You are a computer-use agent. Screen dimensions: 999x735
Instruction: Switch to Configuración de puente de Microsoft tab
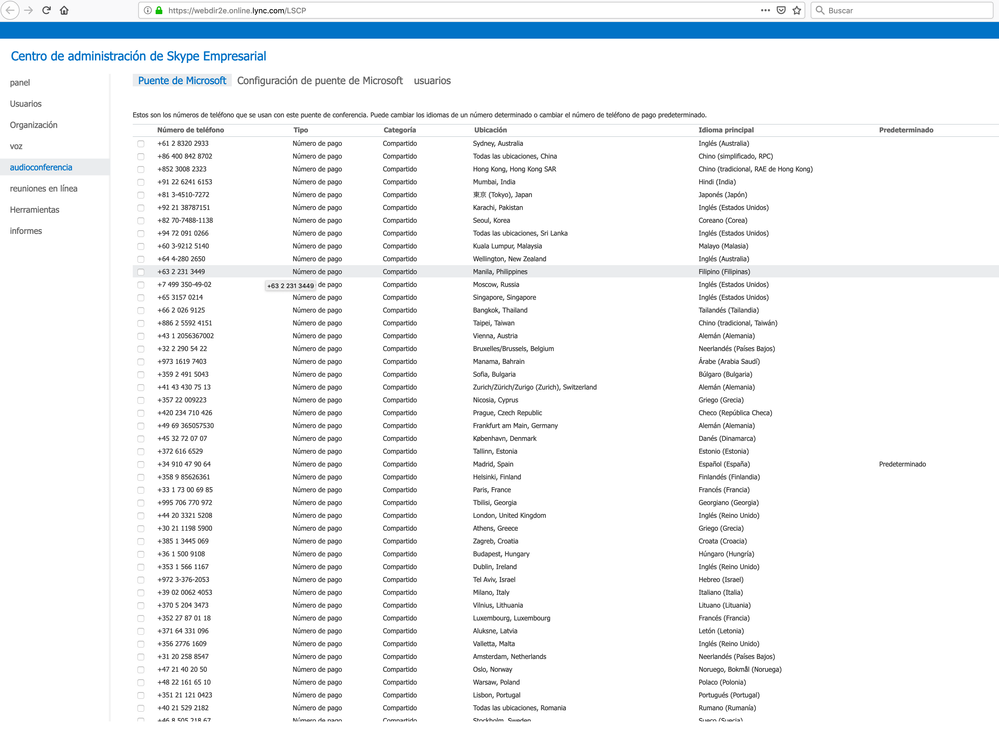[320, 81]
